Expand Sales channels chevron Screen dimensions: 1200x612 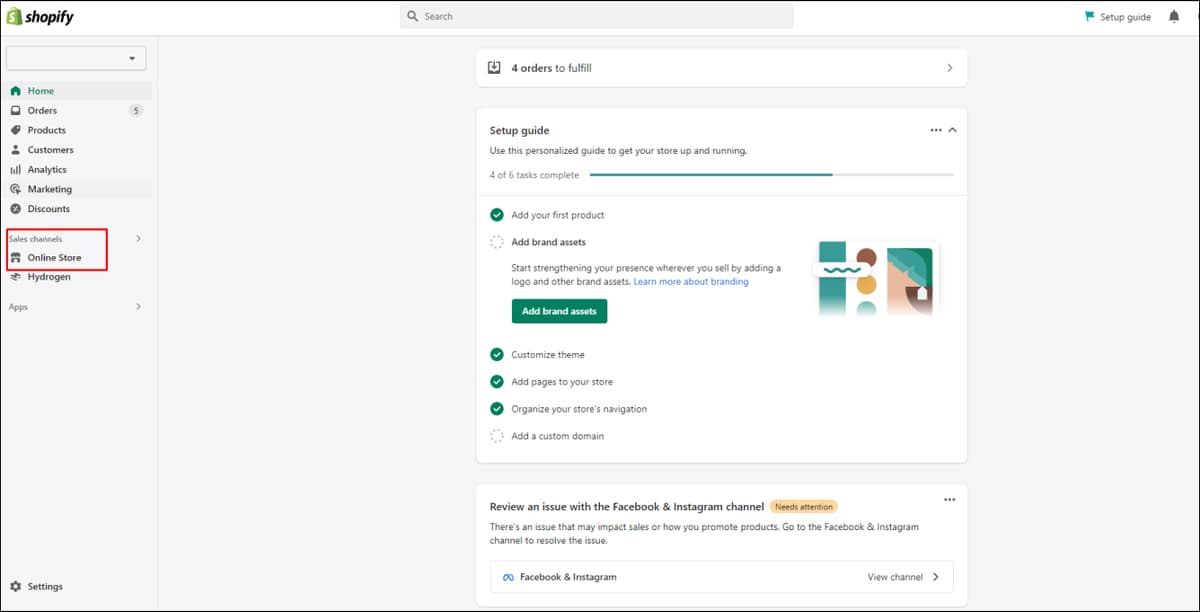click(138, 239)
